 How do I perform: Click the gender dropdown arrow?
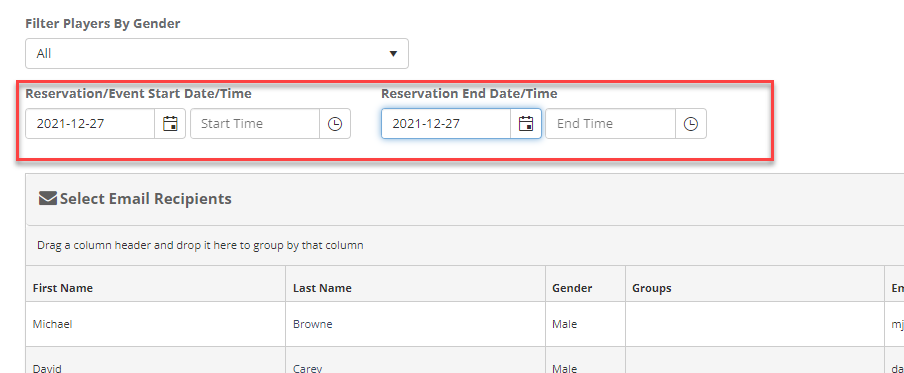coord(393,54)
